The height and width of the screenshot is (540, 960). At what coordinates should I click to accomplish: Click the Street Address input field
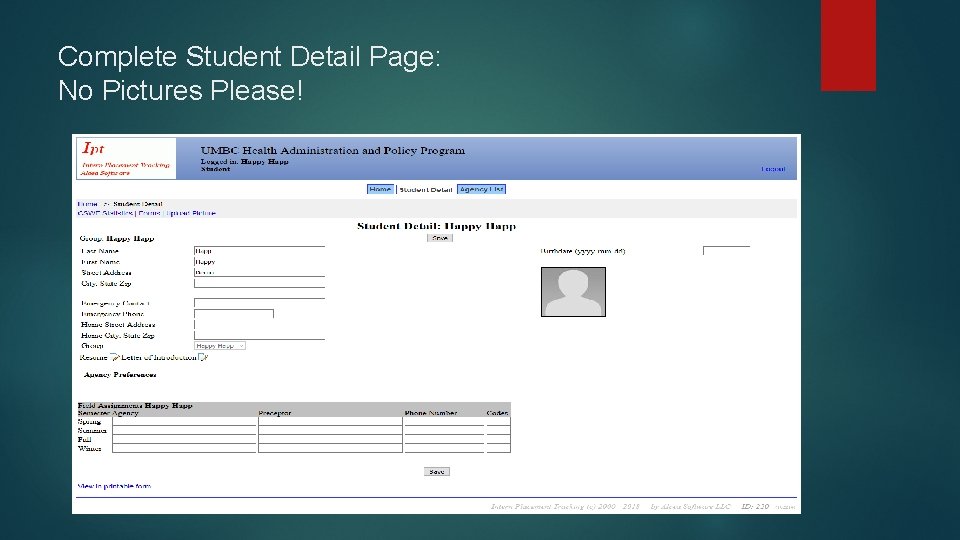260,272
